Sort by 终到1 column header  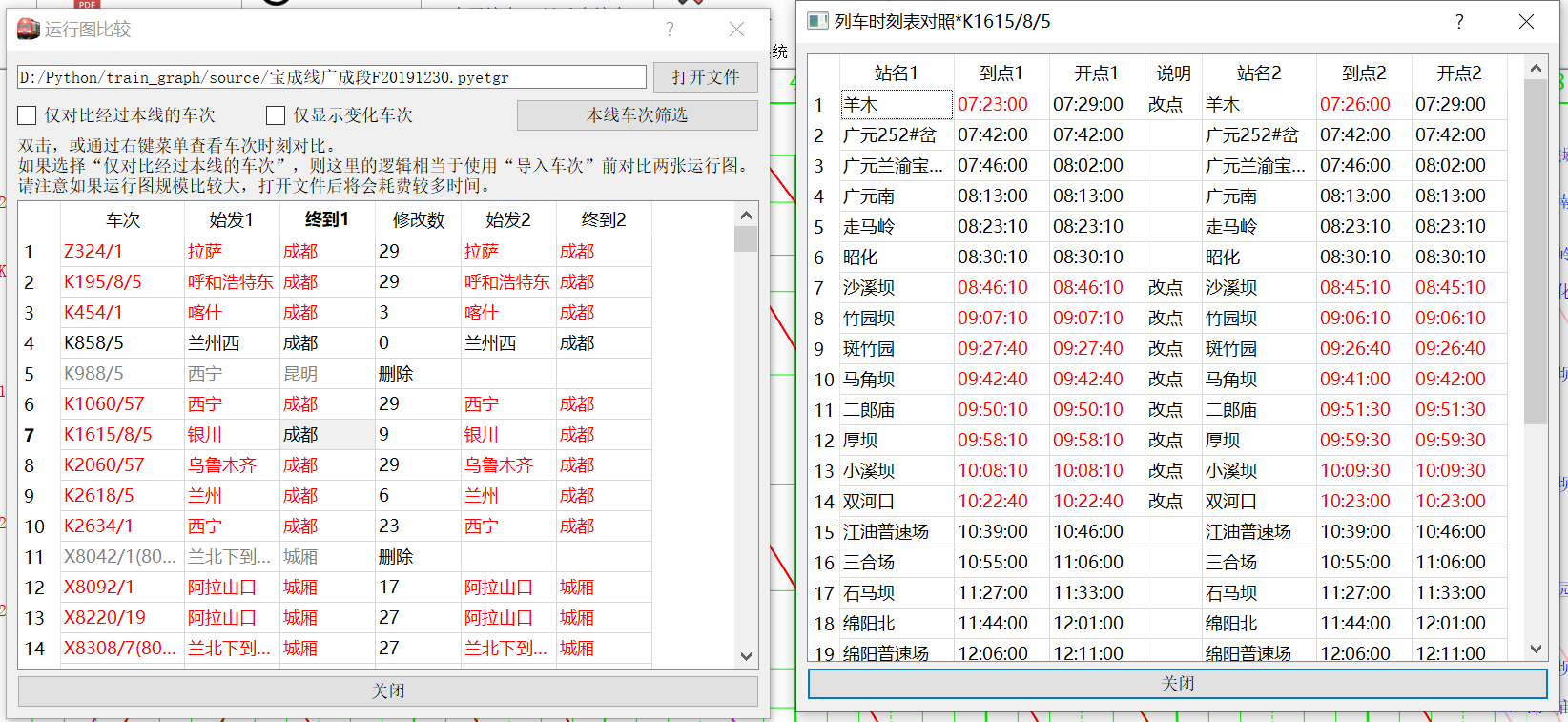tap(327, 219)
